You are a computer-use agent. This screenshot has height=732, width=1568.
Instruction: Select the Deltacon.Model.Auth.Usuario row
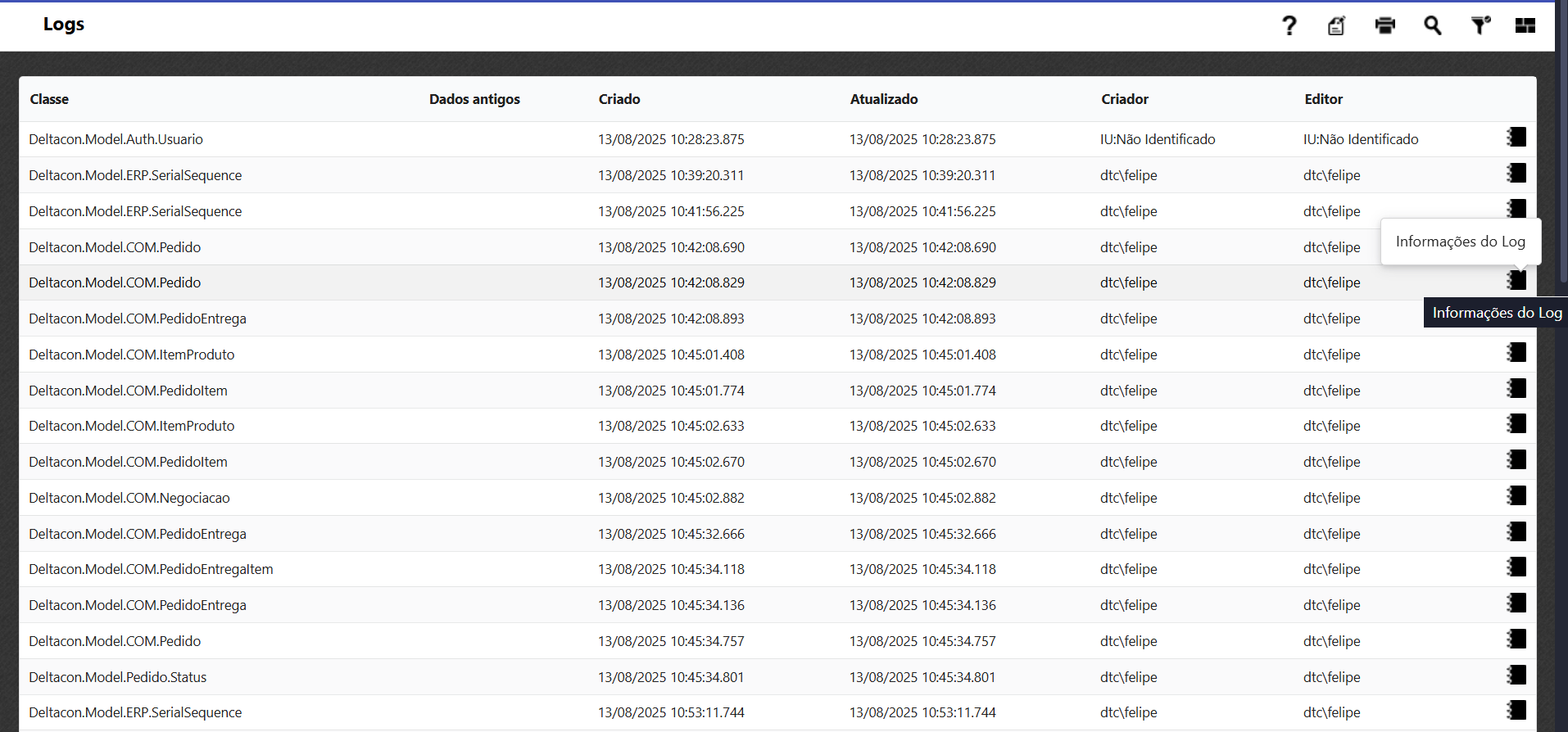coord(116,139)
